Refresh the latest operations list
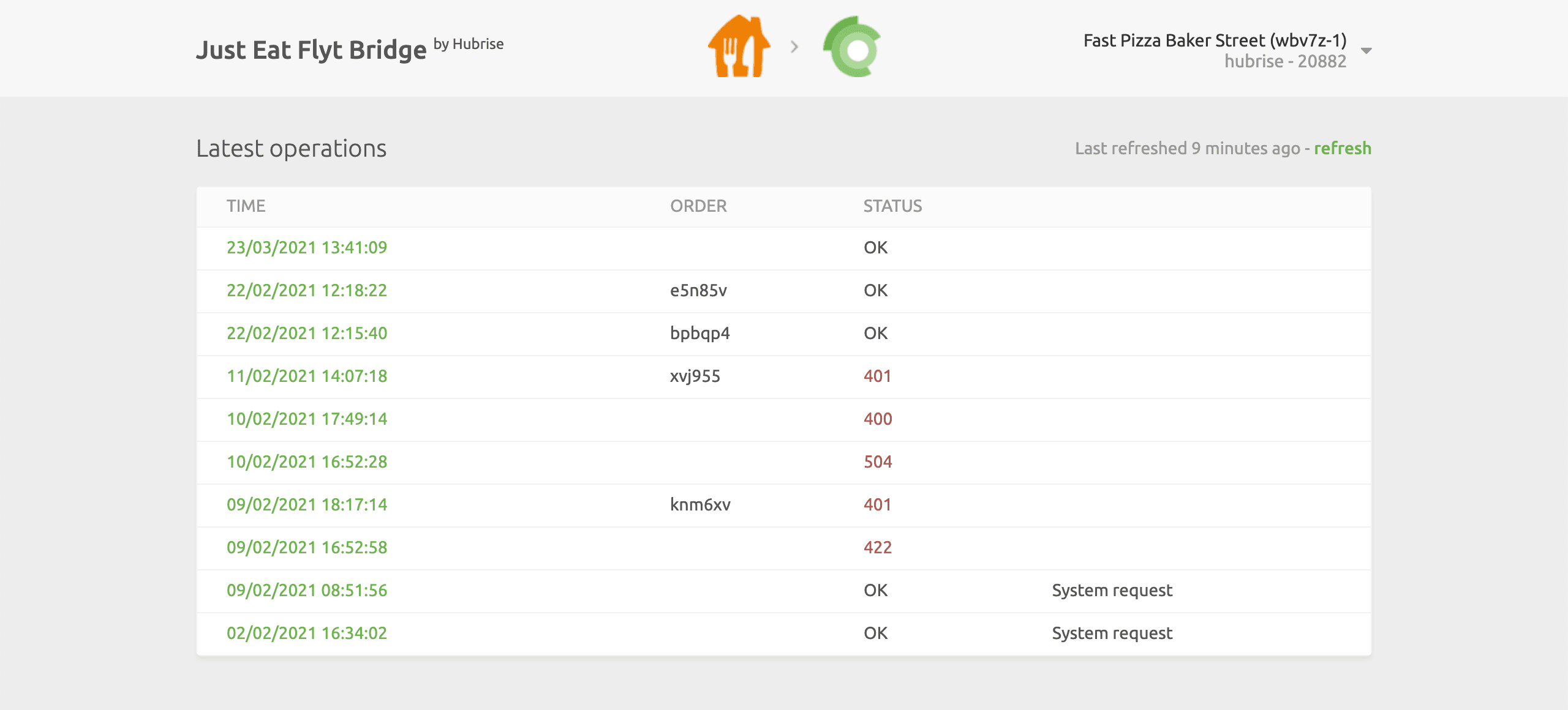The width and height of the screenshot is (1568, 710). pos(1343,149)
